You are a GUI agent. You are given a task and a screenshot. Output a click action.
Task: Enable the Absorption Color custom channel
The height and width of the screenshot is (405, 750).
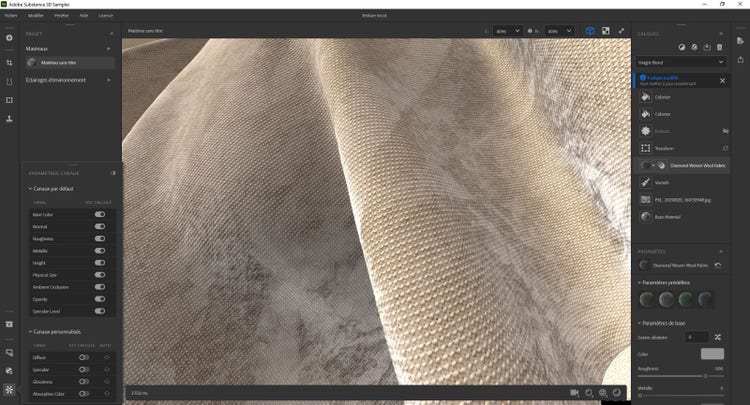click(84, 394)
